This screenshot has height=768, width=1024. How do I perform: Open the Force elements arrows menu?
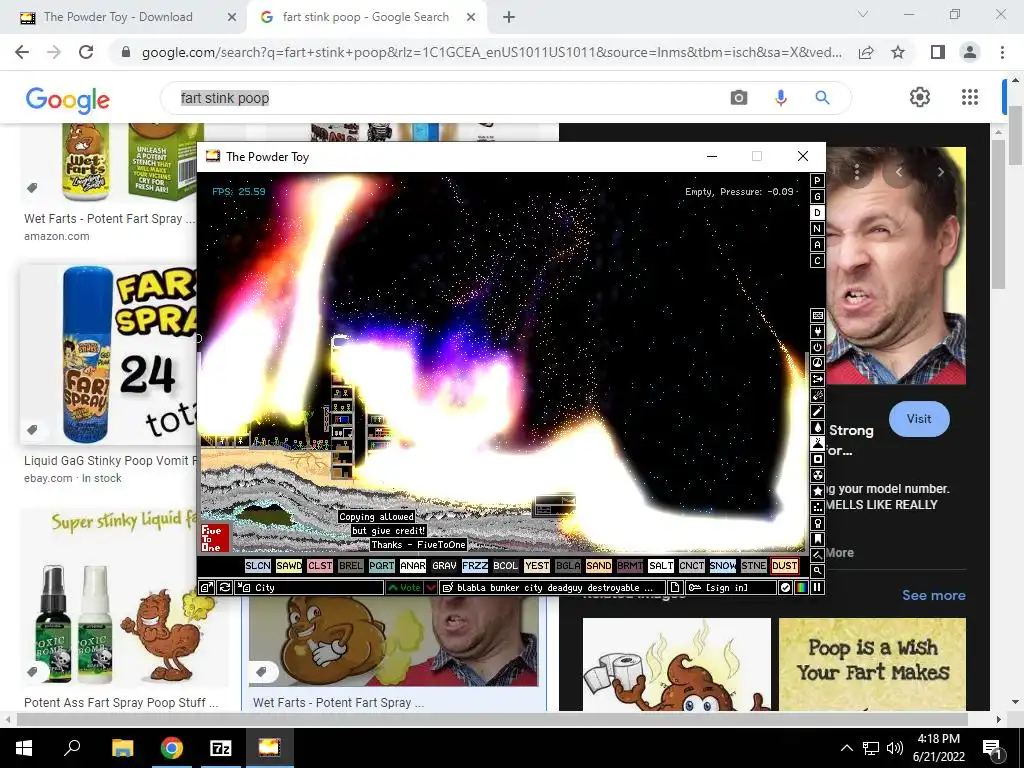click(817, 379)
